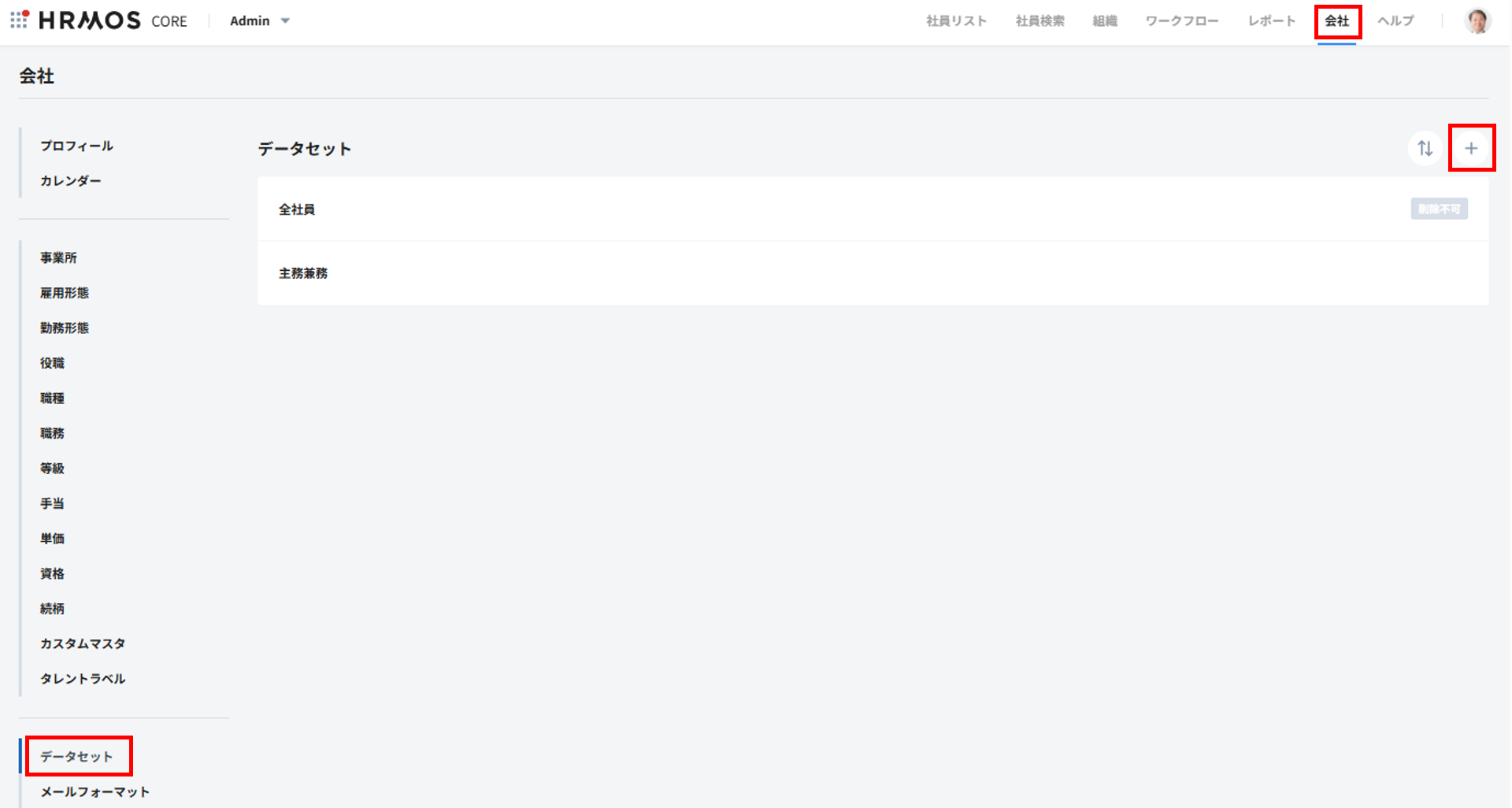Screen dimensions: 1512x808
Task: Go to カレンダー settings
Action: (x=71, y=181)
